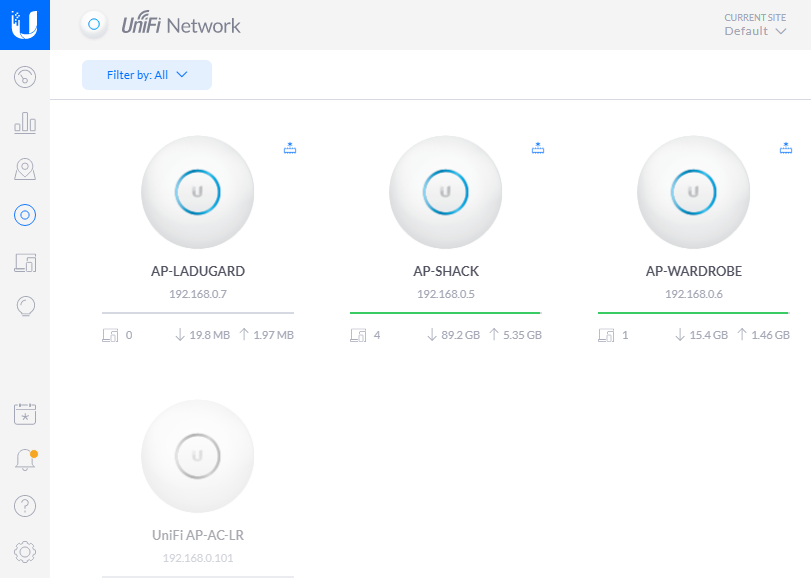Expand the Filter by: All dropdown
Image resolution: width=811 pixels, height=578 pixels.
tap(147, 75)
